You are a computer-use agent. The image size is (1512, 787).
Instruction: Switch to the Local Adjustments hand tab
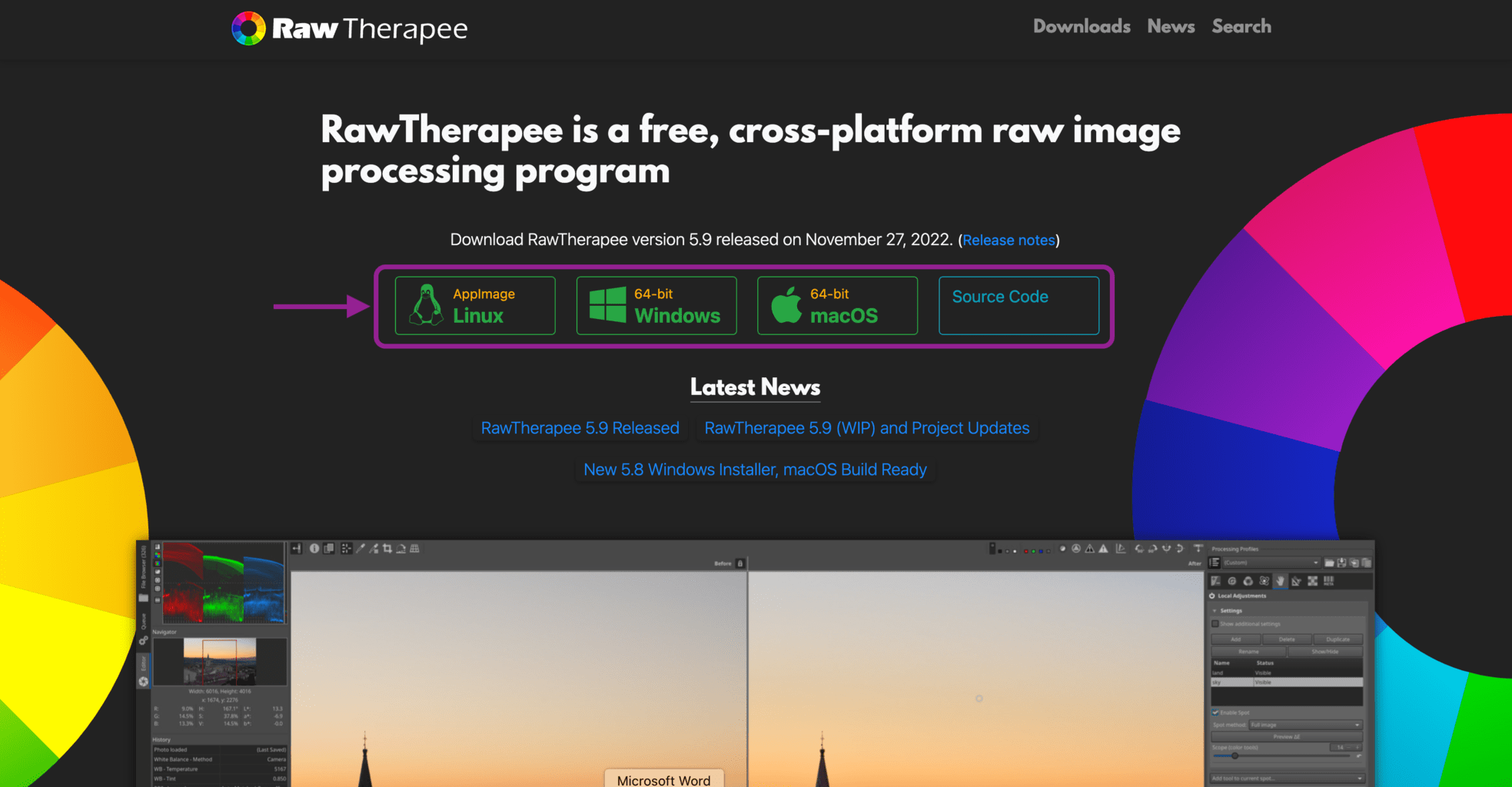coord(1281,581)
